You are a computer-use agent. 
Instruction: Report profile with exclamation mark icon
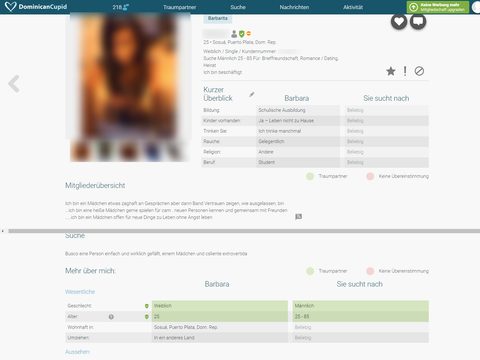(x=405, y=71)
